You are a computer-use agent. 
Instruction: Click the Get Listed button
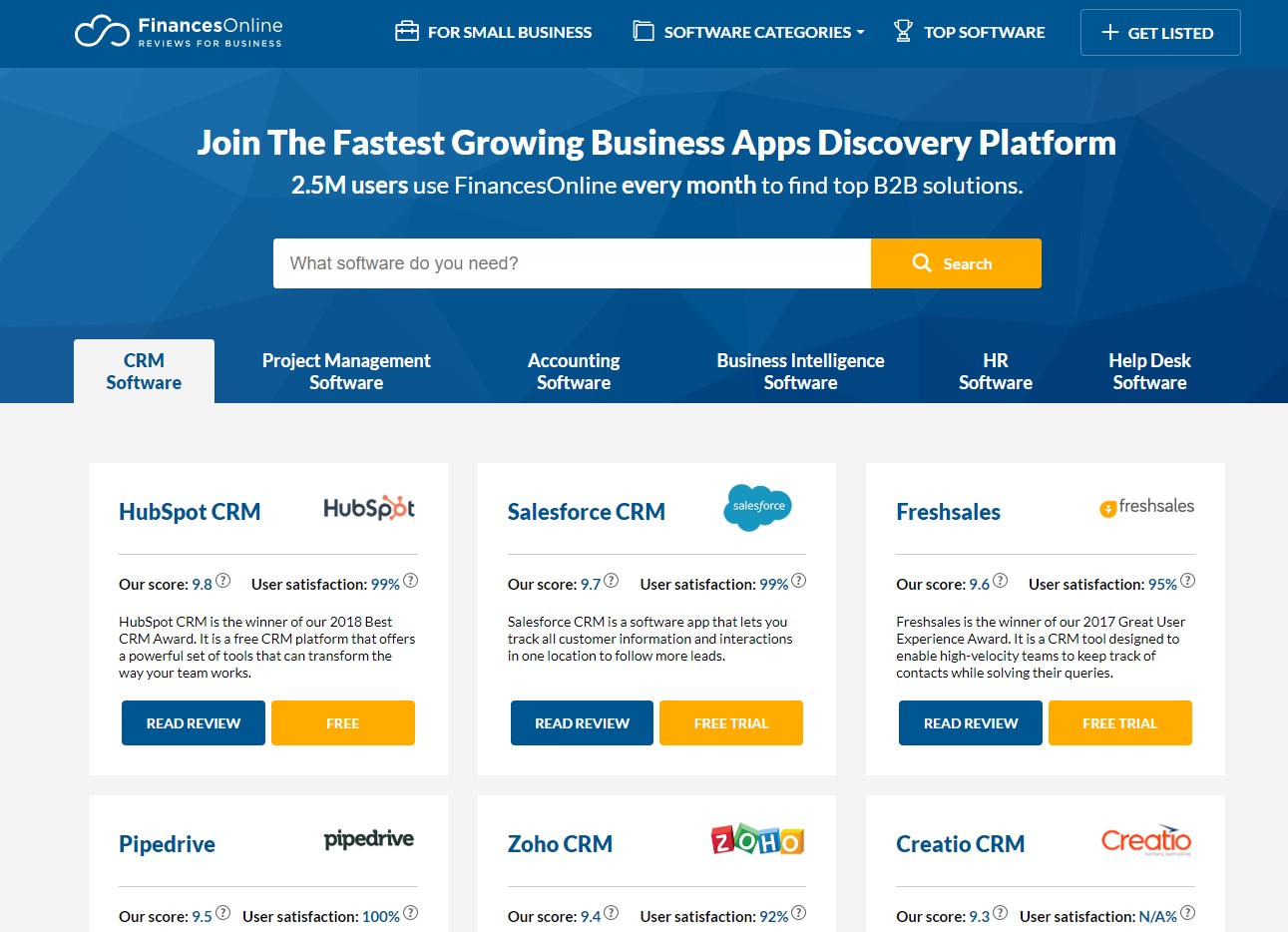[x=1160, y=32]
